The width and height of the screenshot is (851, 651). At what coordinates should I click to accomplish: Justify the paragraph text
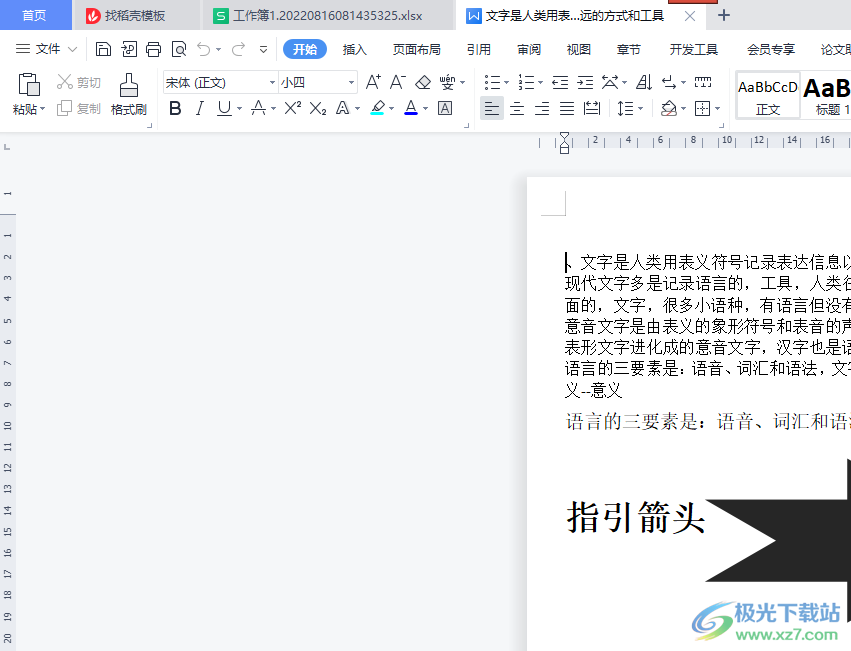coord(567,109)
